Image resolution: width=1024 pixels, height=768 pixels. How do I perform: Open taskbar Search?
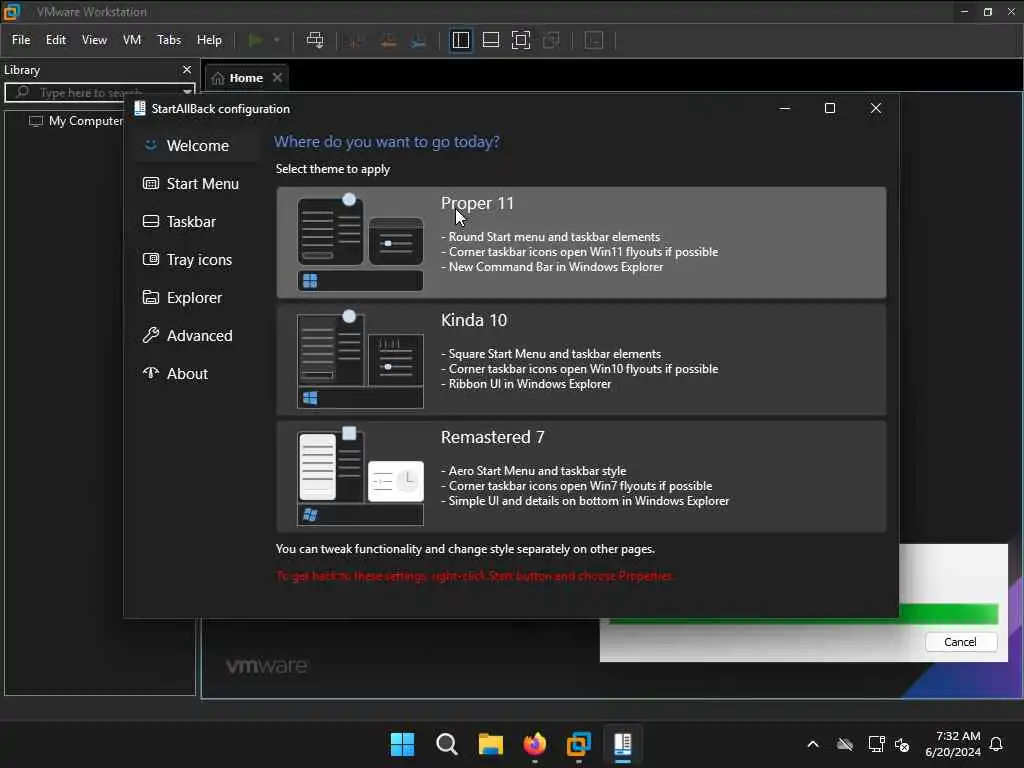point(447,744)
